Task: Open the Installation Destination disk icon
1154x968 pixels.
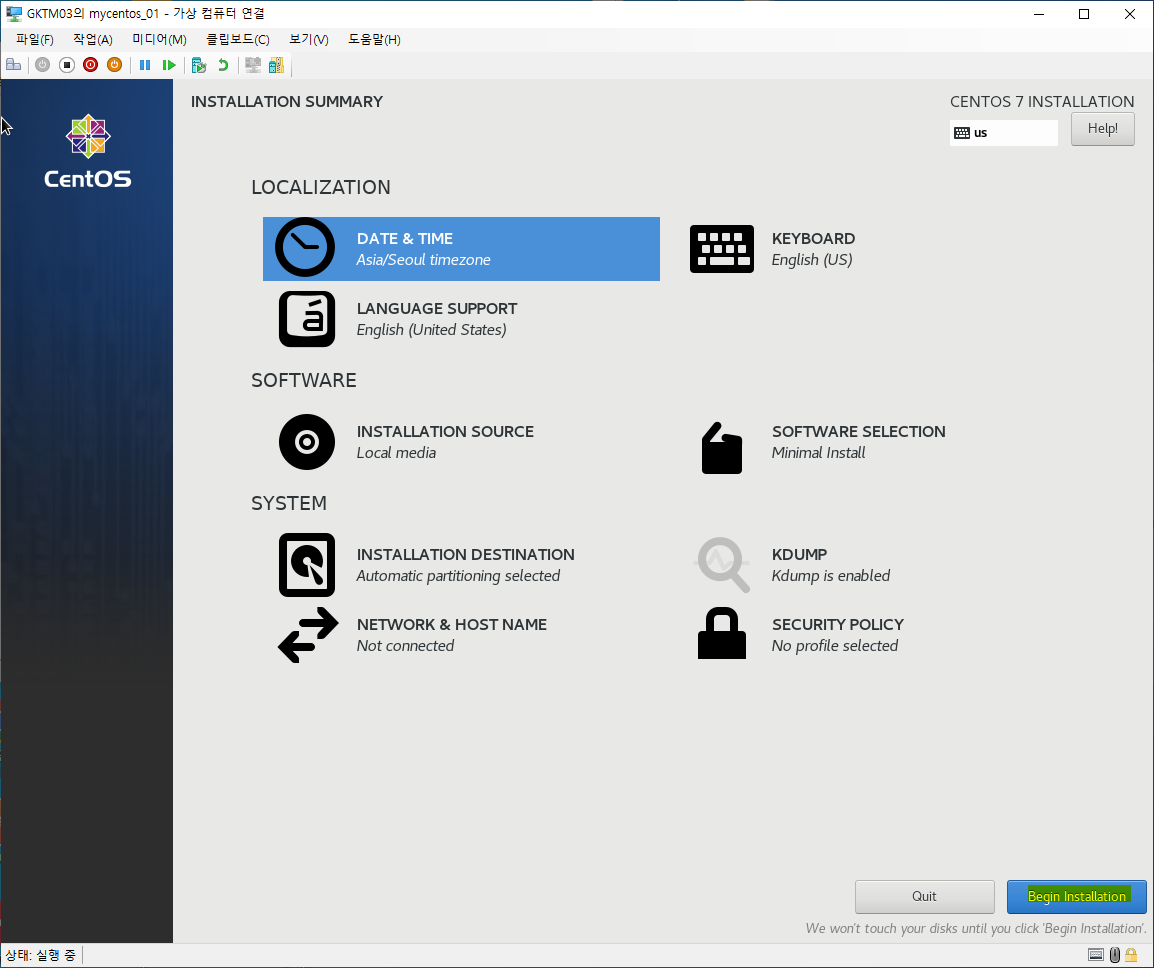Action: [x=307, y=565]
